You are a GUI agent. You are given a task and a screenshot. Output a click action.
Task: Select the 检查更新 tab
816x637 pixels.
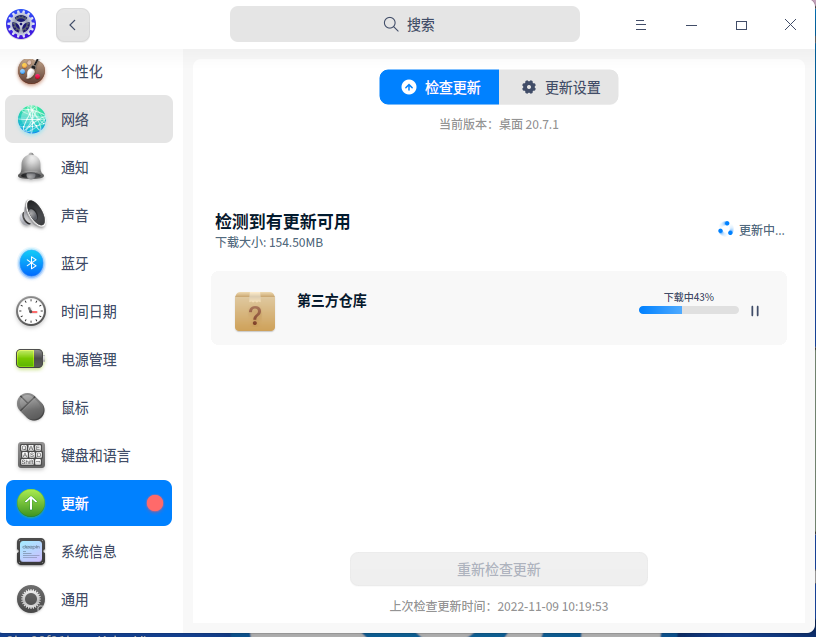click(x=438, y=87)
